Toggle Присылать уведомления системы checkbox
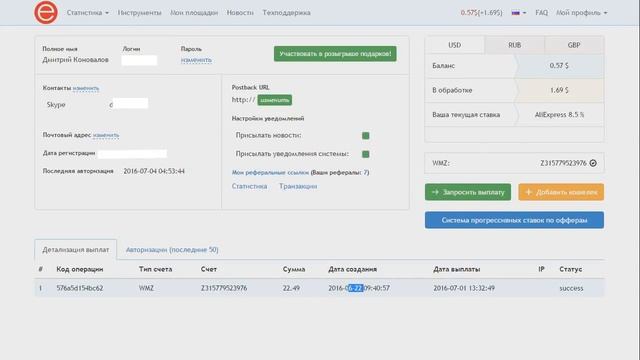Screen dimensions: 640x360 pyautogui.click(x=366, y=154)
